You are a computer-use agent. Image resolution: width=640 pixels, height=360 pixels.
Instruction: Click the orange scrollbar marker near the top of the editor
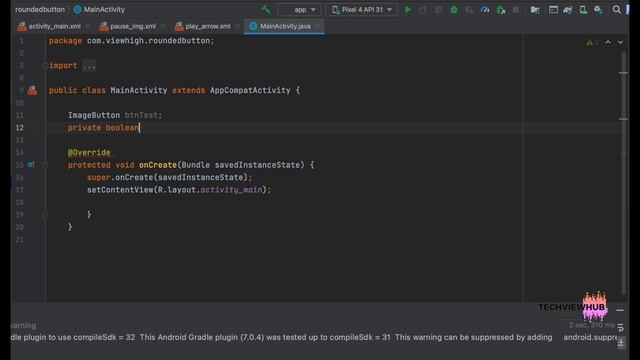click(x=623, y=73)
